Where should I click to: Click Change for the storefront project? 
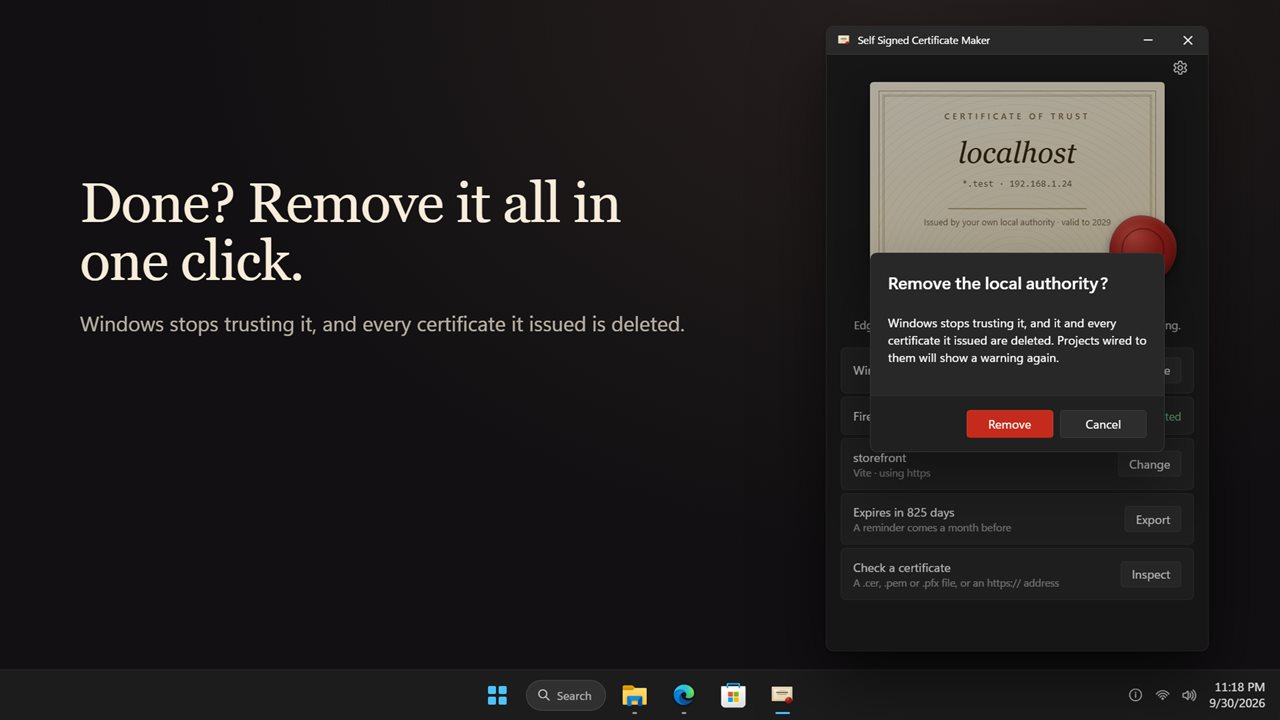tap(1149, 464)
